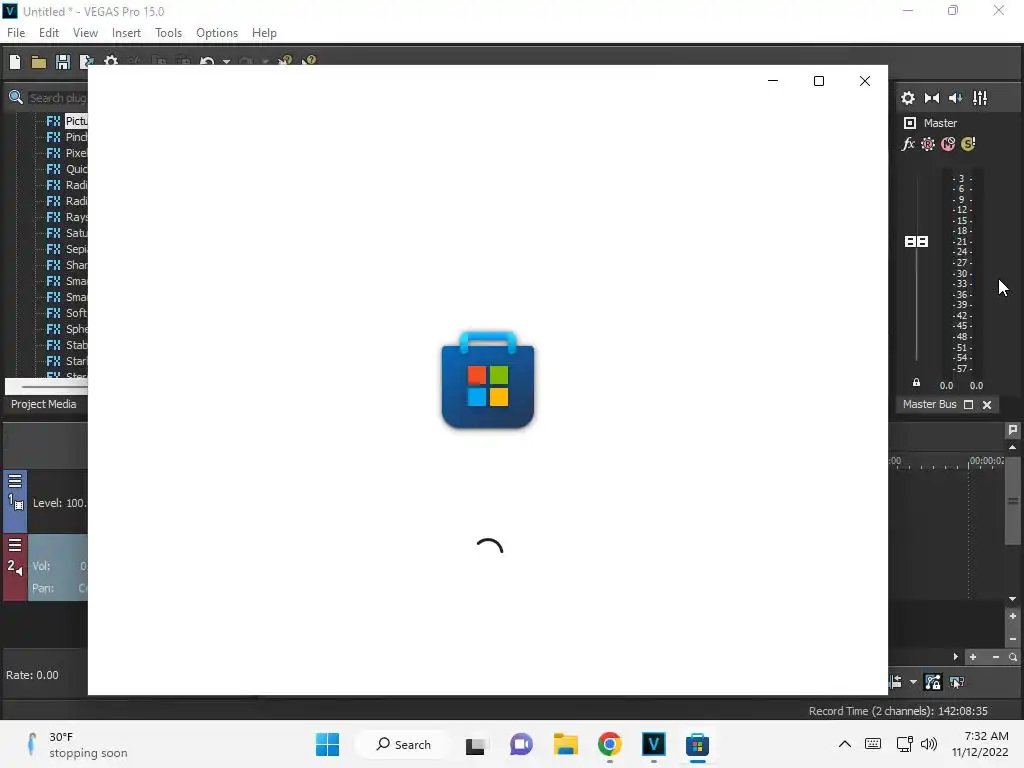Toggle Downmix Output in Master Bus
1024x768 pixels.
(932, 98)
